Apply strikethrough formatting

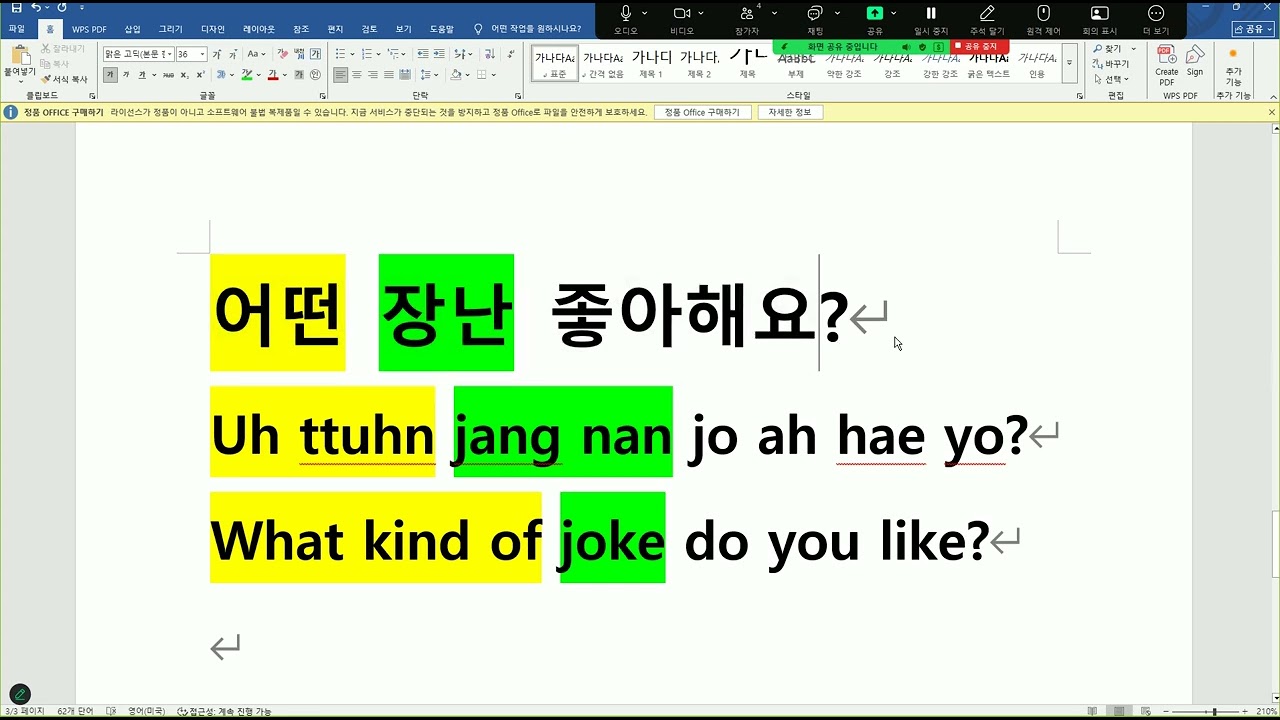tap(168, 75)
